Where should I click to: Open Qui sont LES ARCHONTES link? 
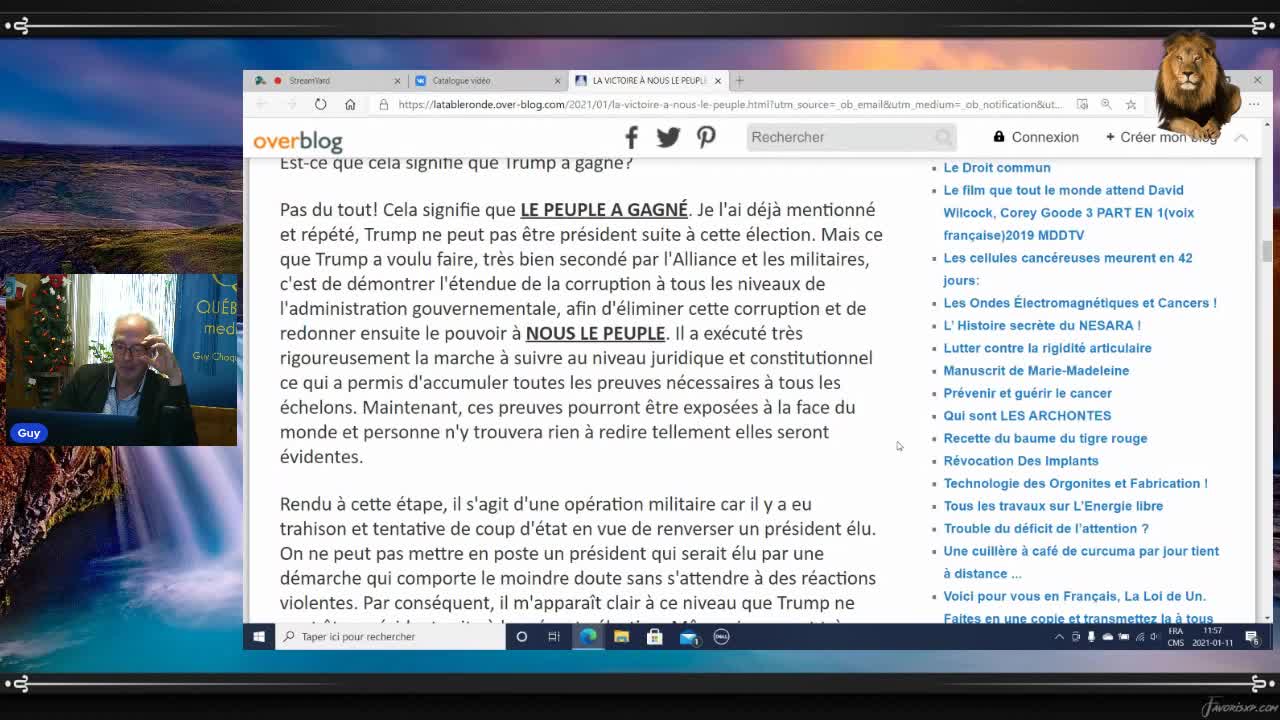tap(1027, 416)
